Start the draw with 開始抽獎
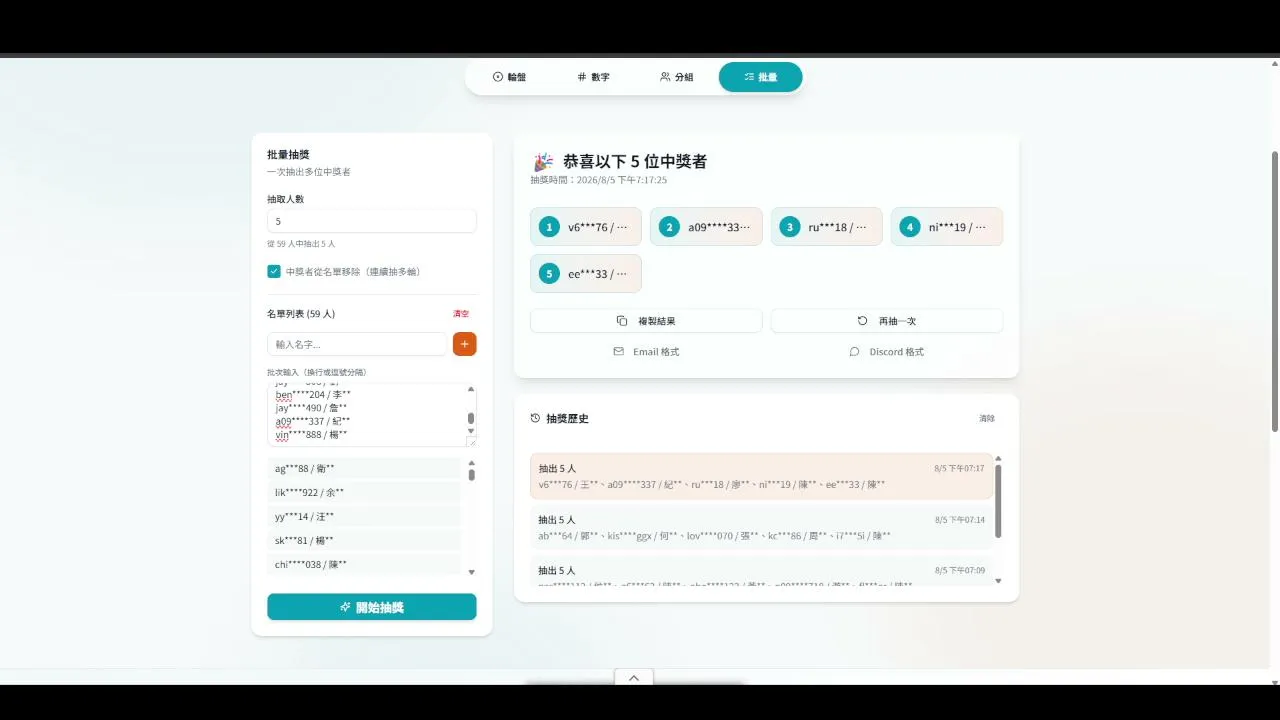The height and width of the screenshot is (720, 1280). tap(371, 607)
